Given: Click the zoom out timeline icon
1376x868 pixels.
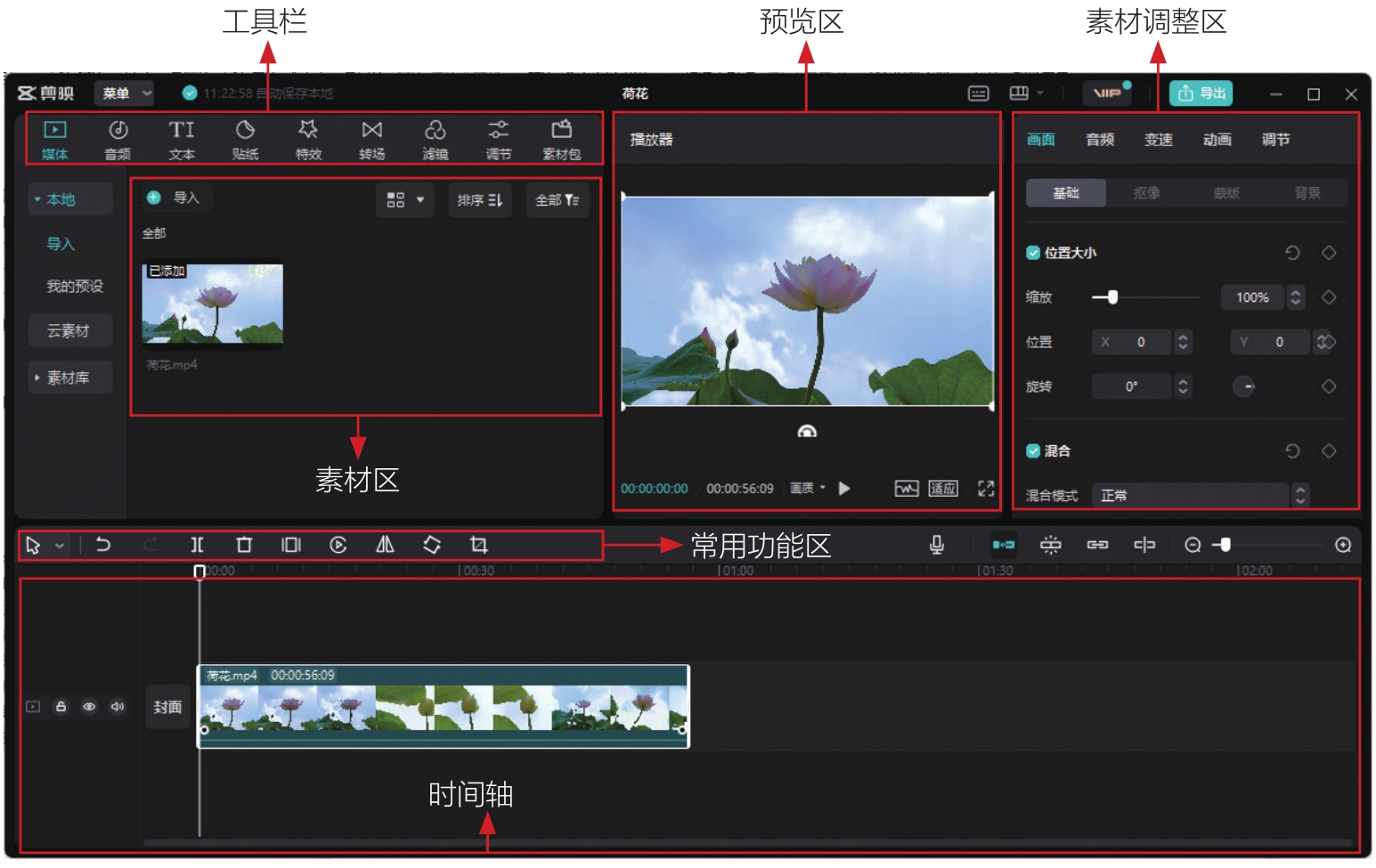Looking at the screenshot, I should click(x=1193, y=545).
